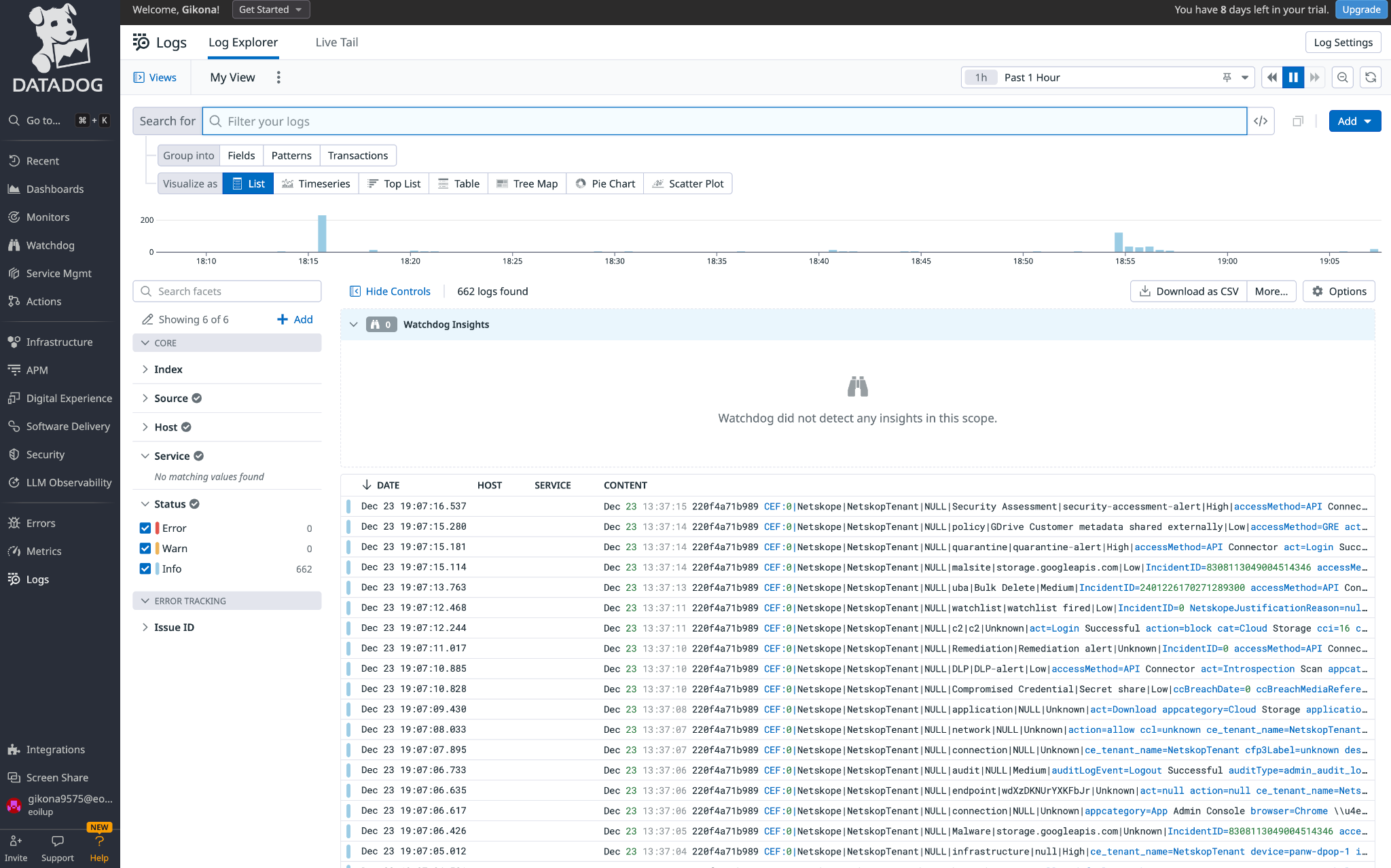1391x868 pixels.
Task: Pause the live log stream
Action: pos(1293,77)
